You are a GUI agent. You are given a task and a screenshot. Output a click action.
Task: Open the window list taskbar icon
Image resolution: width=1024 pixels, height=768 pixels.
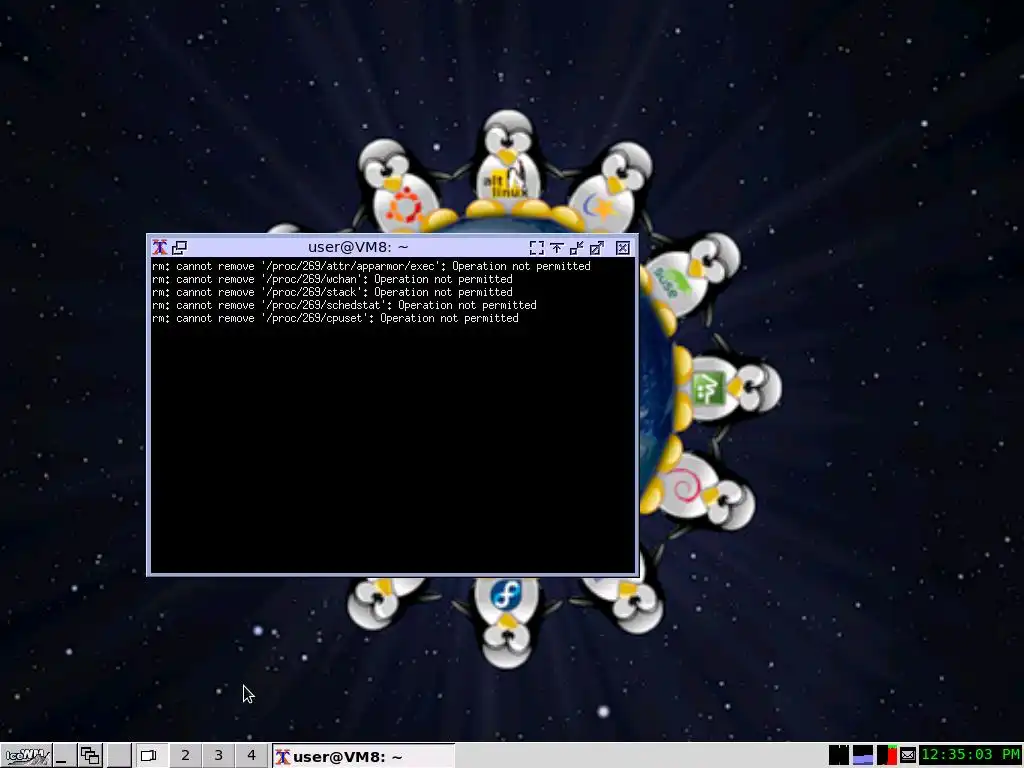pos(90,756)
